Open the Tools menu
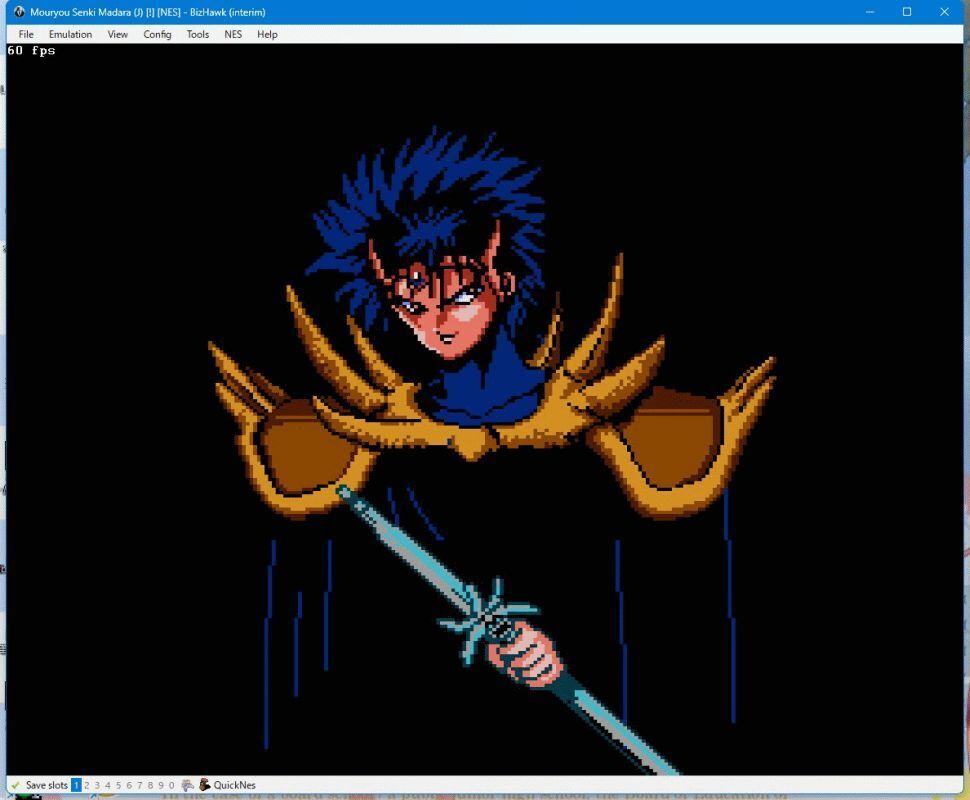This screenshot has height=800, width=970. click(198, 35)
